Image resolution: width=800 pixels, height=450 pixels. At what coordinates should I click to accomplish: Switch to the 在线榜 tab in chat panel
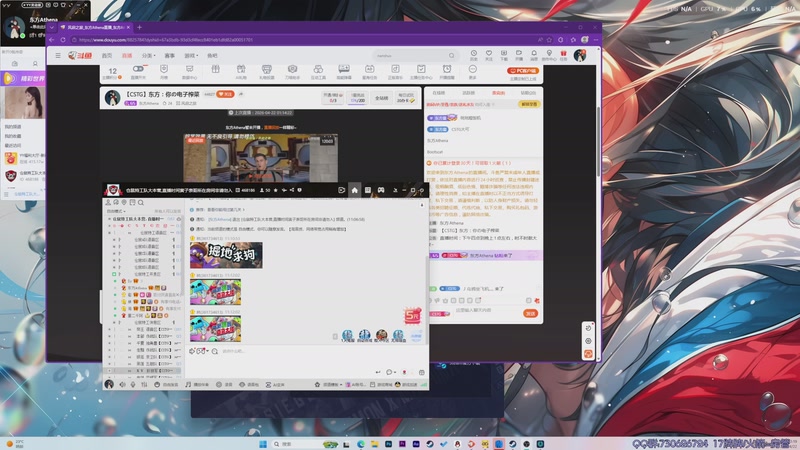click(x=439, y=93)
